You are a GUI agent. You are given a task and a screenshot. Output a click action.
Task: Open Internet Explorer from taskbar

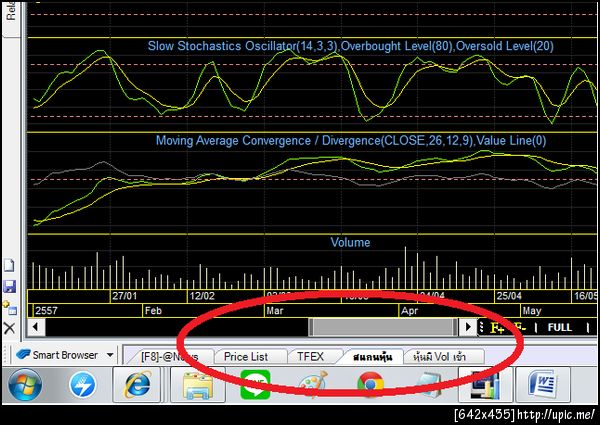tap(137, 385)
